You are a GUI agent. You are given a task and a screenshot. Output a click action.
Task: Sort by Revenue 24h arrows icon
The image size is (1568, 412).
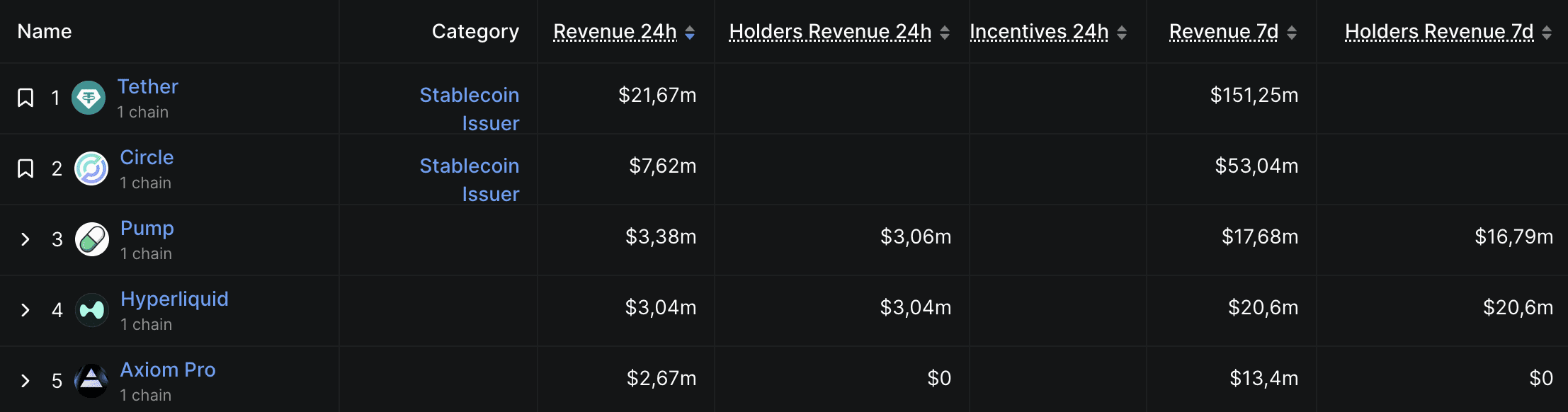pos(690,33)
